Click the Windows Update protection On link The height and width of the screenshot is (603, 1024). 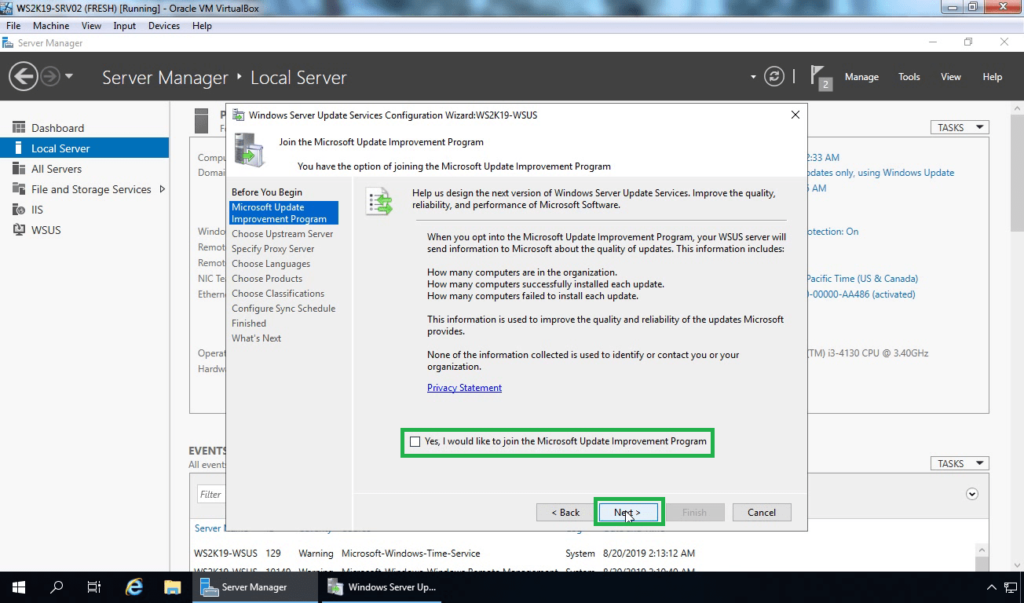833,231
